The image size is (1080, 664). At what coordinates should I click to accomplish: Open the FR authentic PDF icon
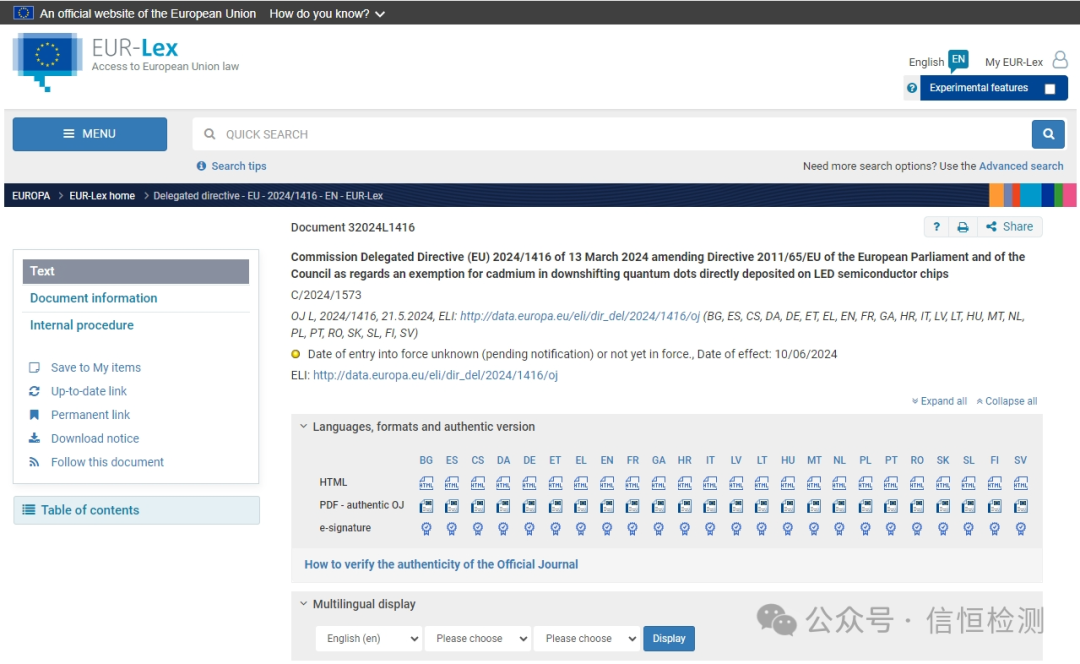(633, 506)
